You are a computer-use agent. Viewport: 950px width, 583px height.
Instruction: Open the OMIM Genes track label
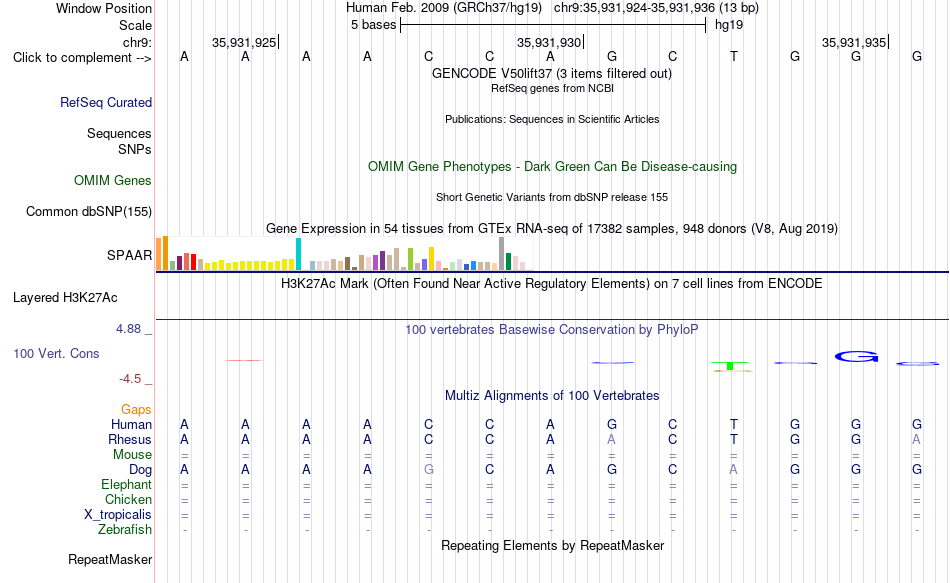click(x=112, y=181)
